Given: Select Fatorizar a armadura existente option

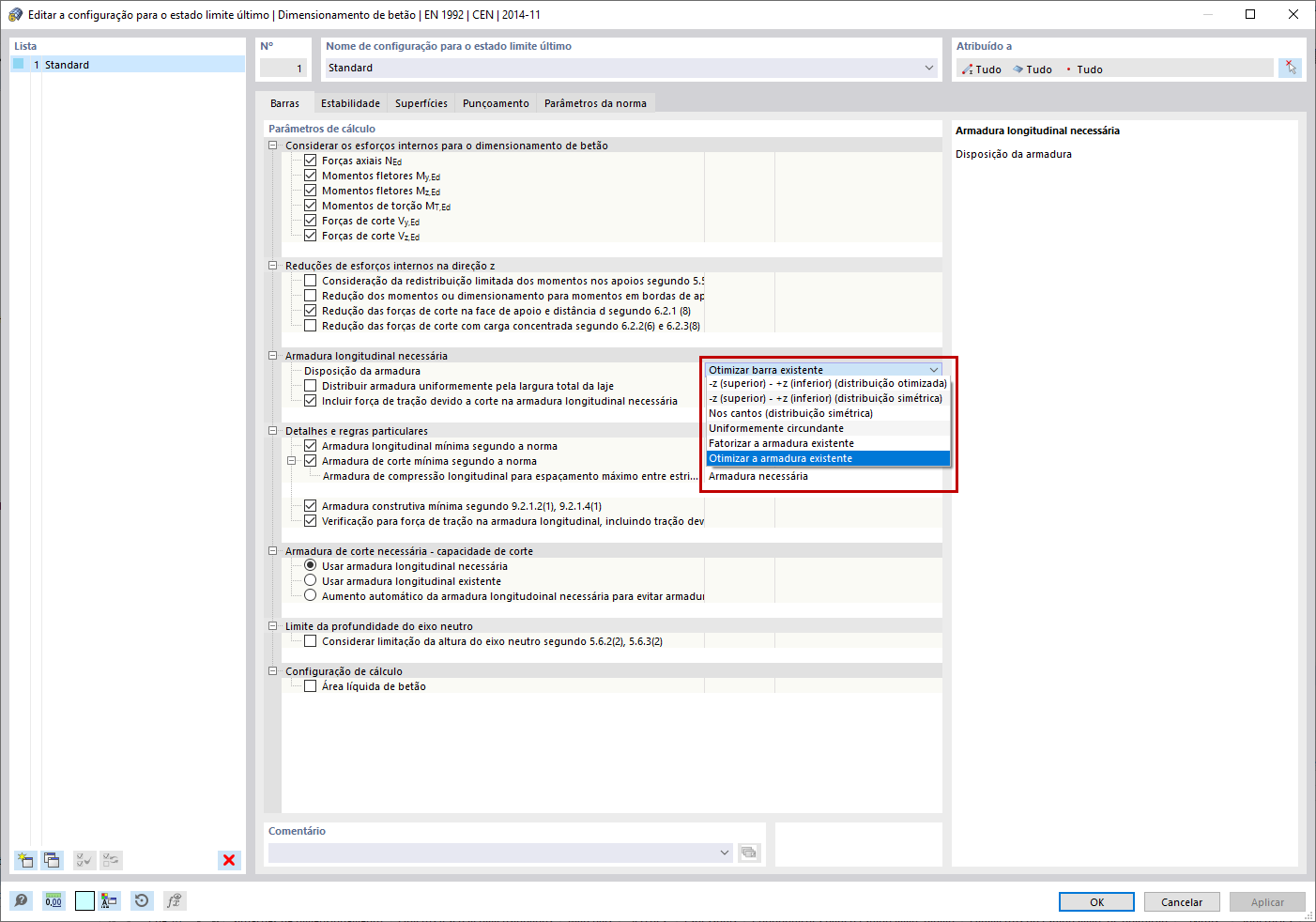Looking at the screenshot, I should point(828,443).
